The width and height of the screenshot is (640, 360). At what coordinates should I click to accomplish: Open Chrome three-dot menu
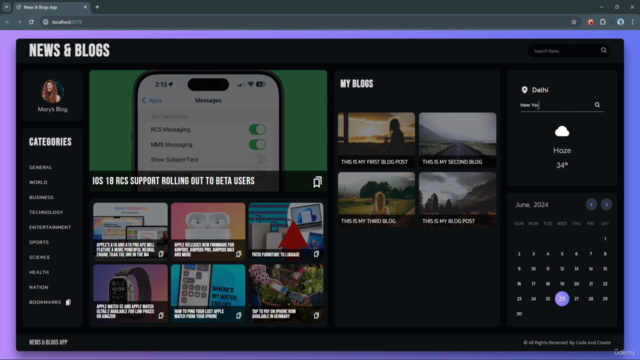click(633, 22)
